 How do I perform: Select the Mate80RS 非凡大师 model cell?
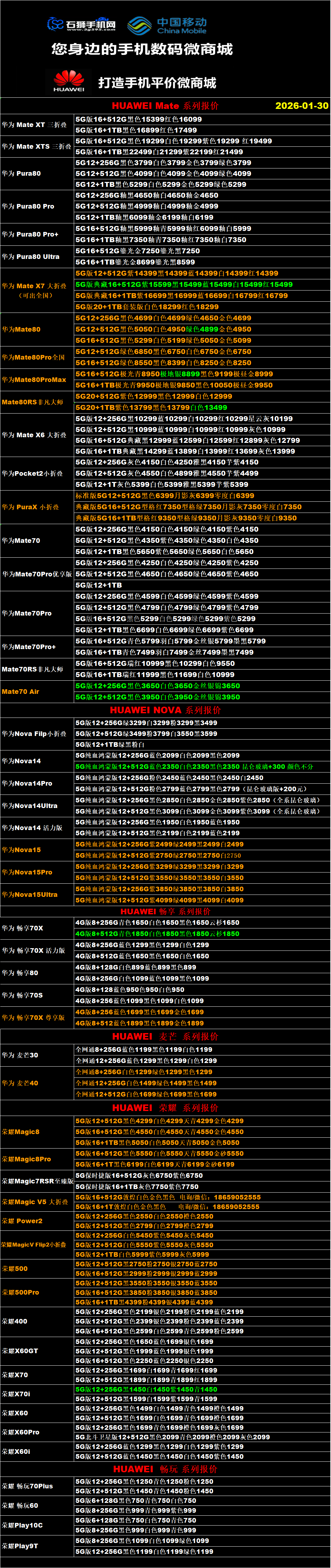pyautogui.click(x=32, y=402)
